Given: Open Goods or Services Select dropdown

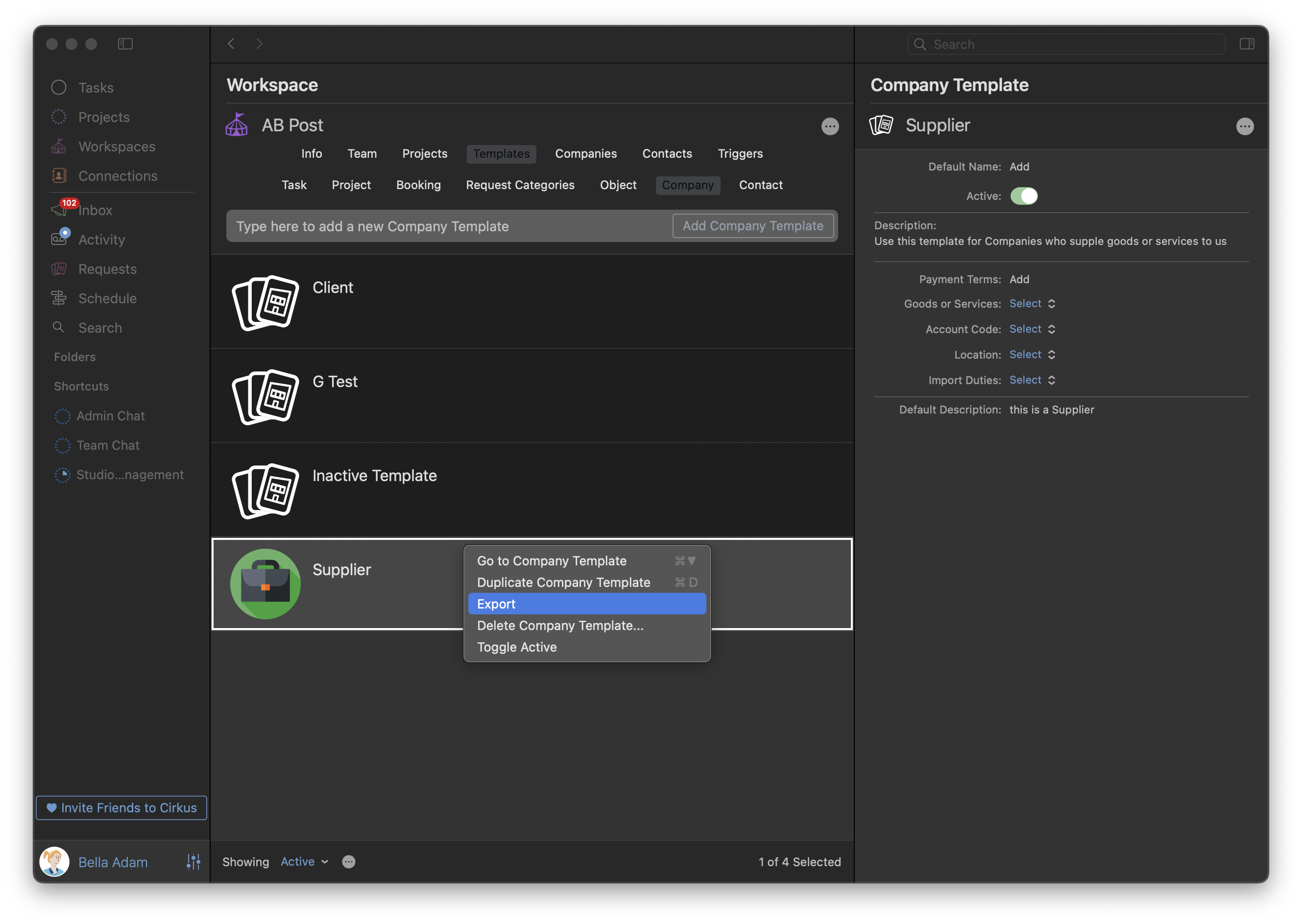Looking at the screenshot, I should tap(1032, 304).
